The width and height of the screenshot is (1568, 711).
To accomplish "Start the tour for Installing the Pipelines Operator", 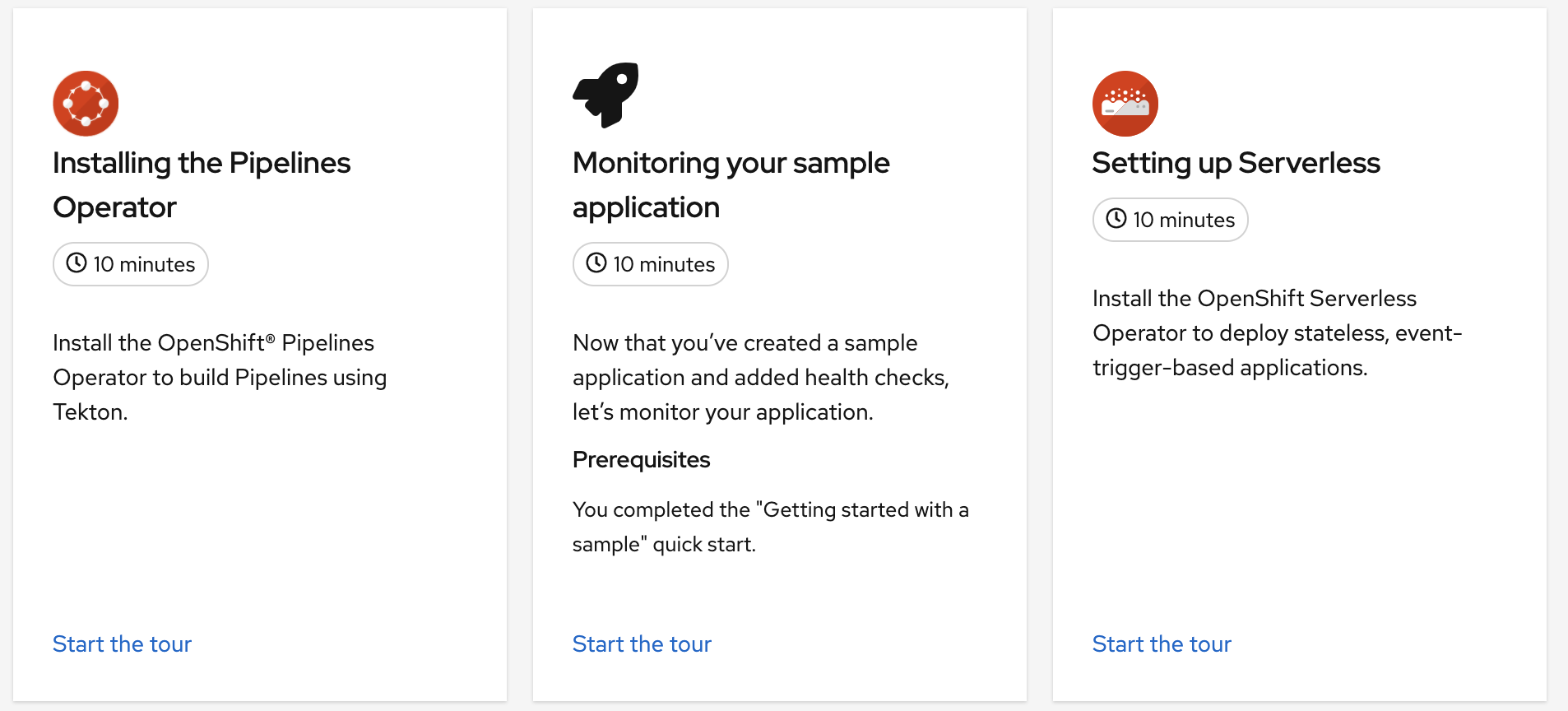I will click(x=122, y=644).
